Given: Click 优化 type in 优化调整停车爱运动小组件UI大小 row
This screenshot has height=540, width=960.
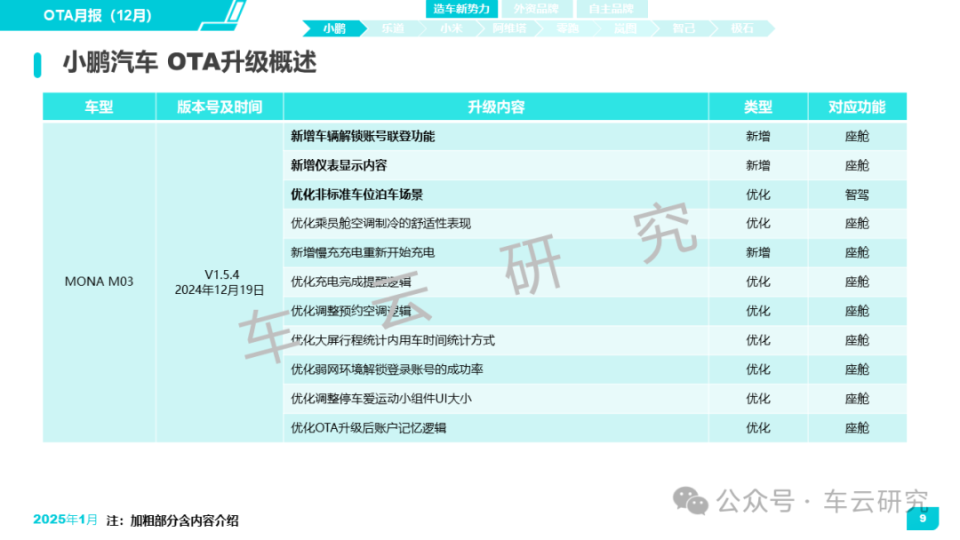Looking at the screenshot, I should tap(758, 399).
